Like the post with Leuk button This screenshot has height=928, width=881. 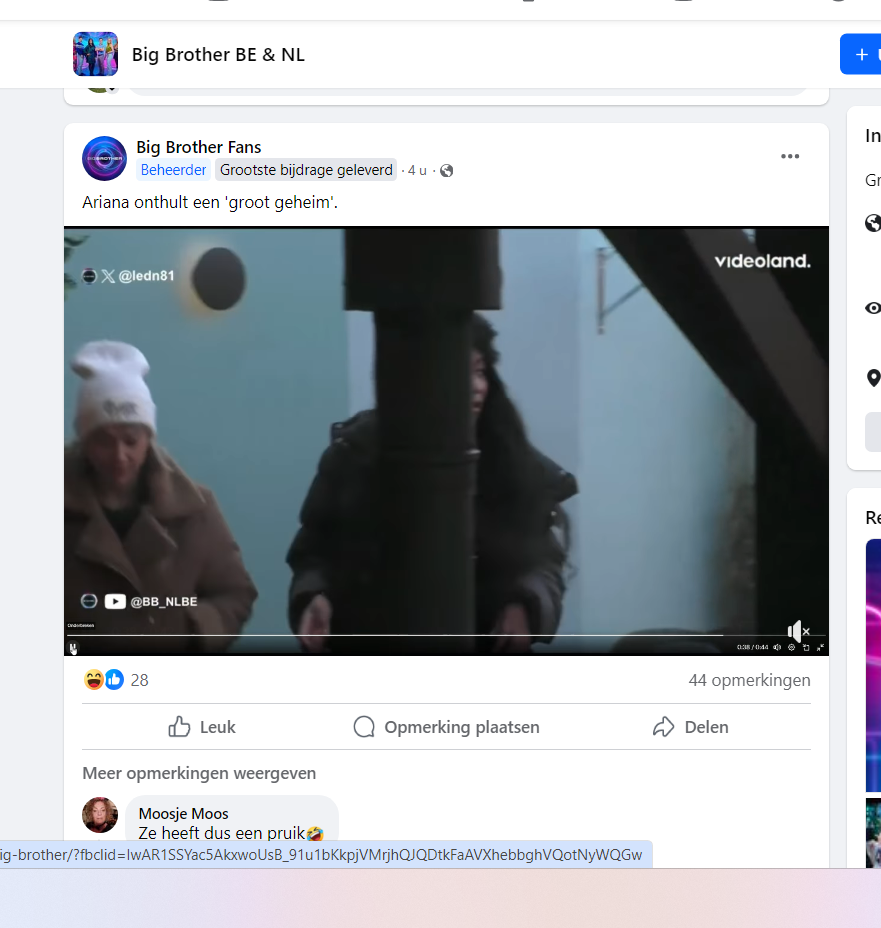point(202,727)
